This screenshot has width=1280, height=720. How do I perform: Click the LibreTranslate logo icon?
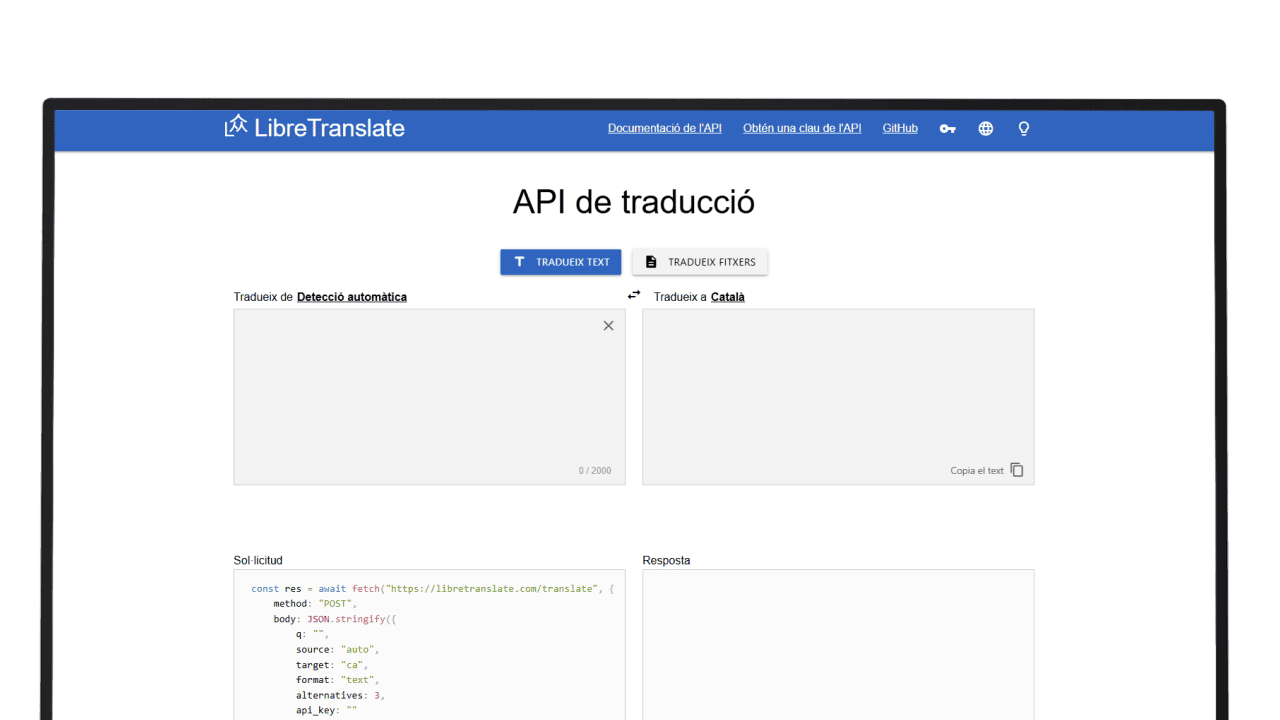click(236, 126)
